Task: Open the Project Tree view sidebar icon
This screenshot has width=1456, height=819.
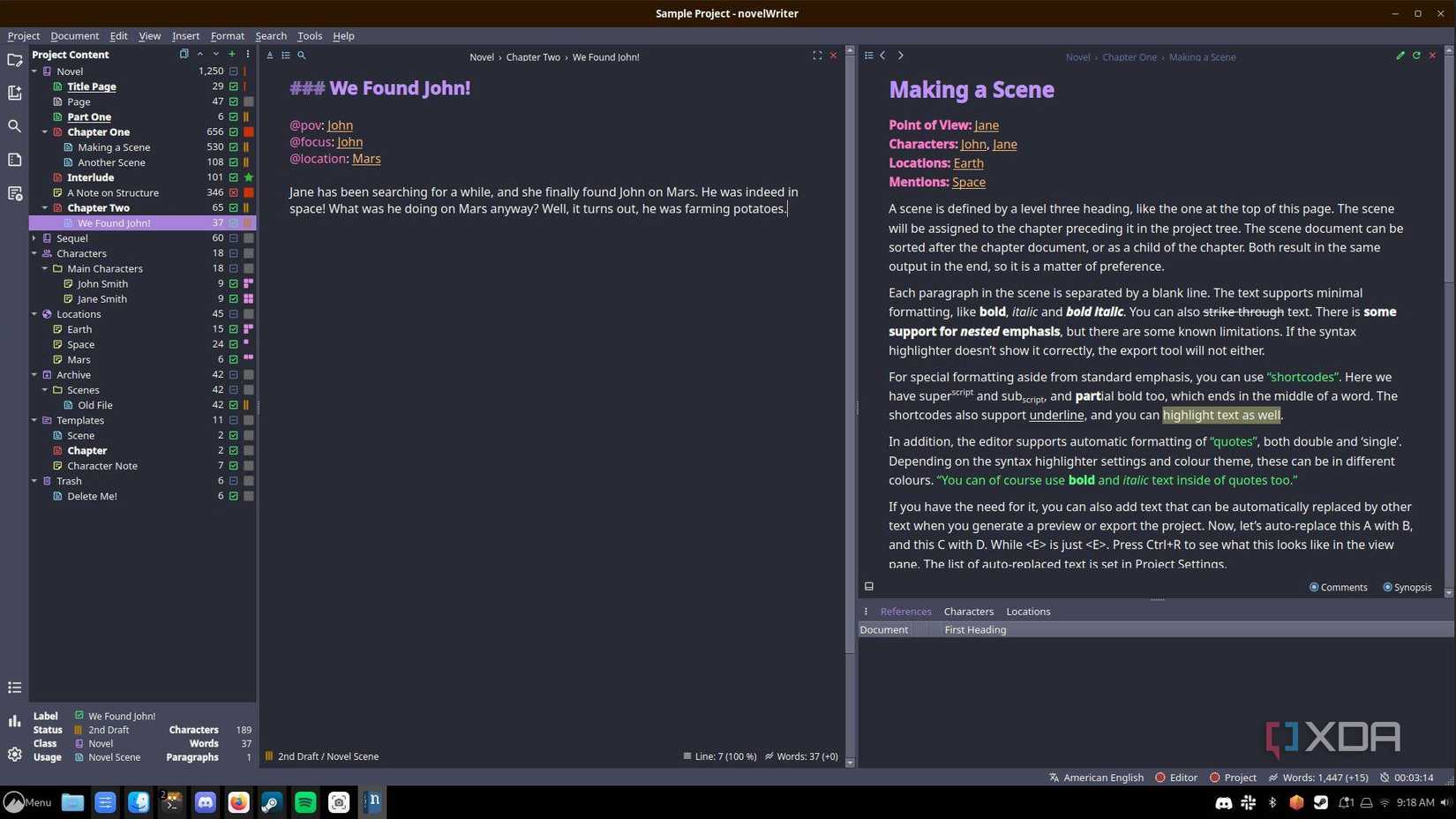Action: [14, 60]
